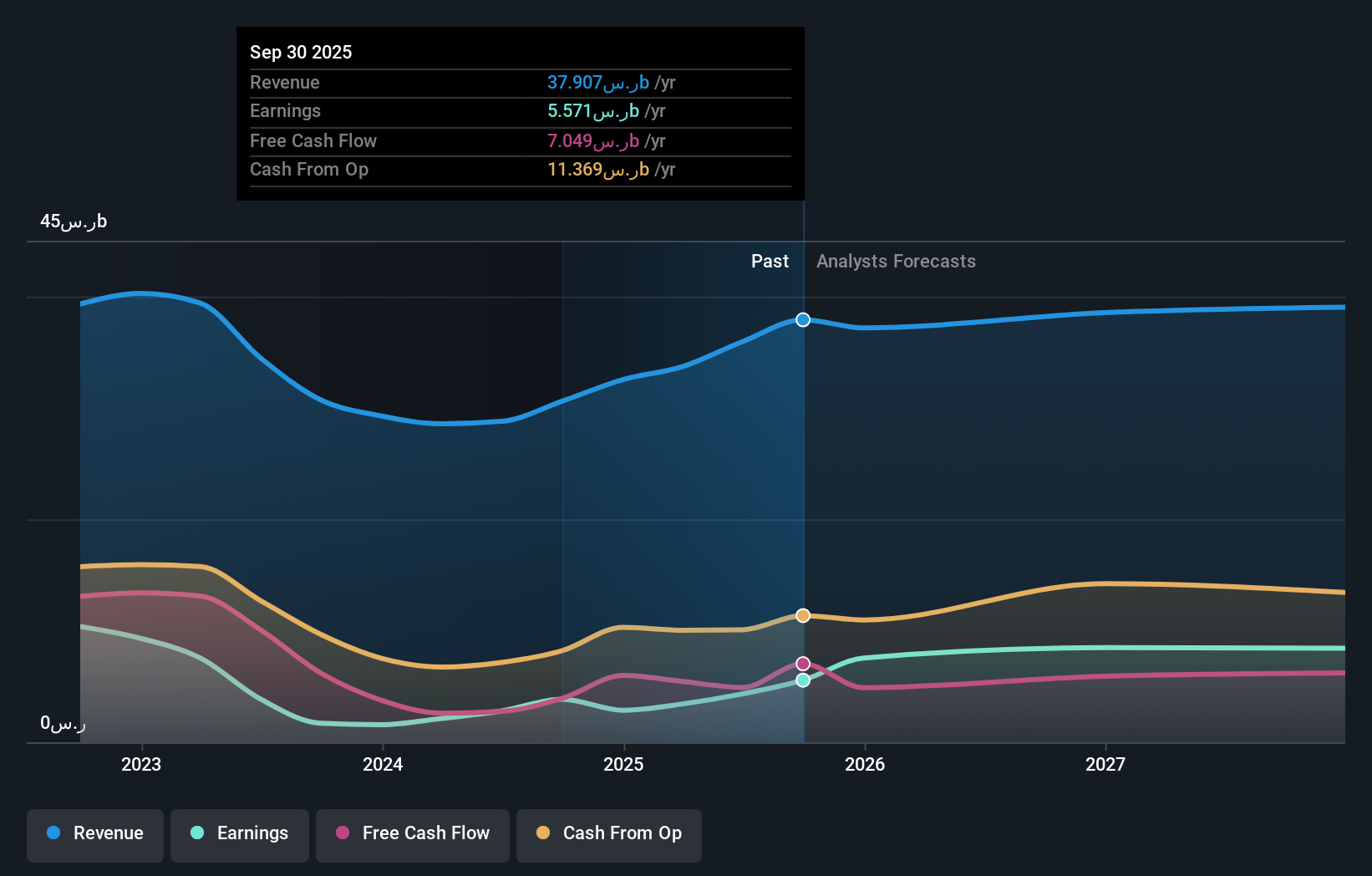Toggle the Earnings series off in the legend
1372x876 pixels.
(239, 835)
